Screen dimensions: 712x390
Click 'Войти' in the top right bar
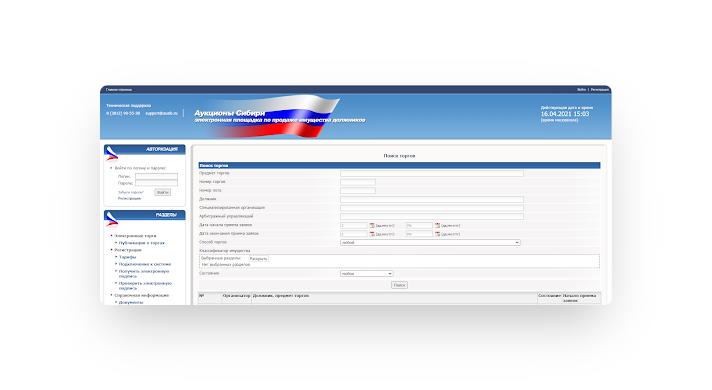582,89
